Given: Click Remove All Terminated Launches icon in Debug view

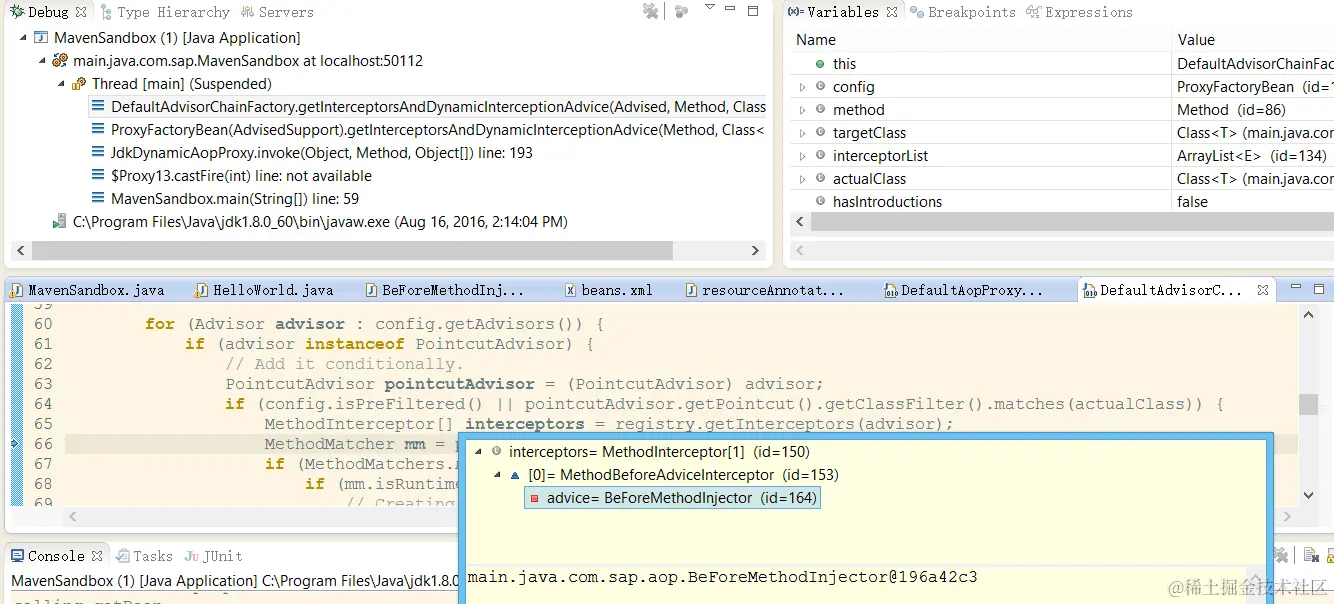Looking at the screenshot, I should coord(651,12).
